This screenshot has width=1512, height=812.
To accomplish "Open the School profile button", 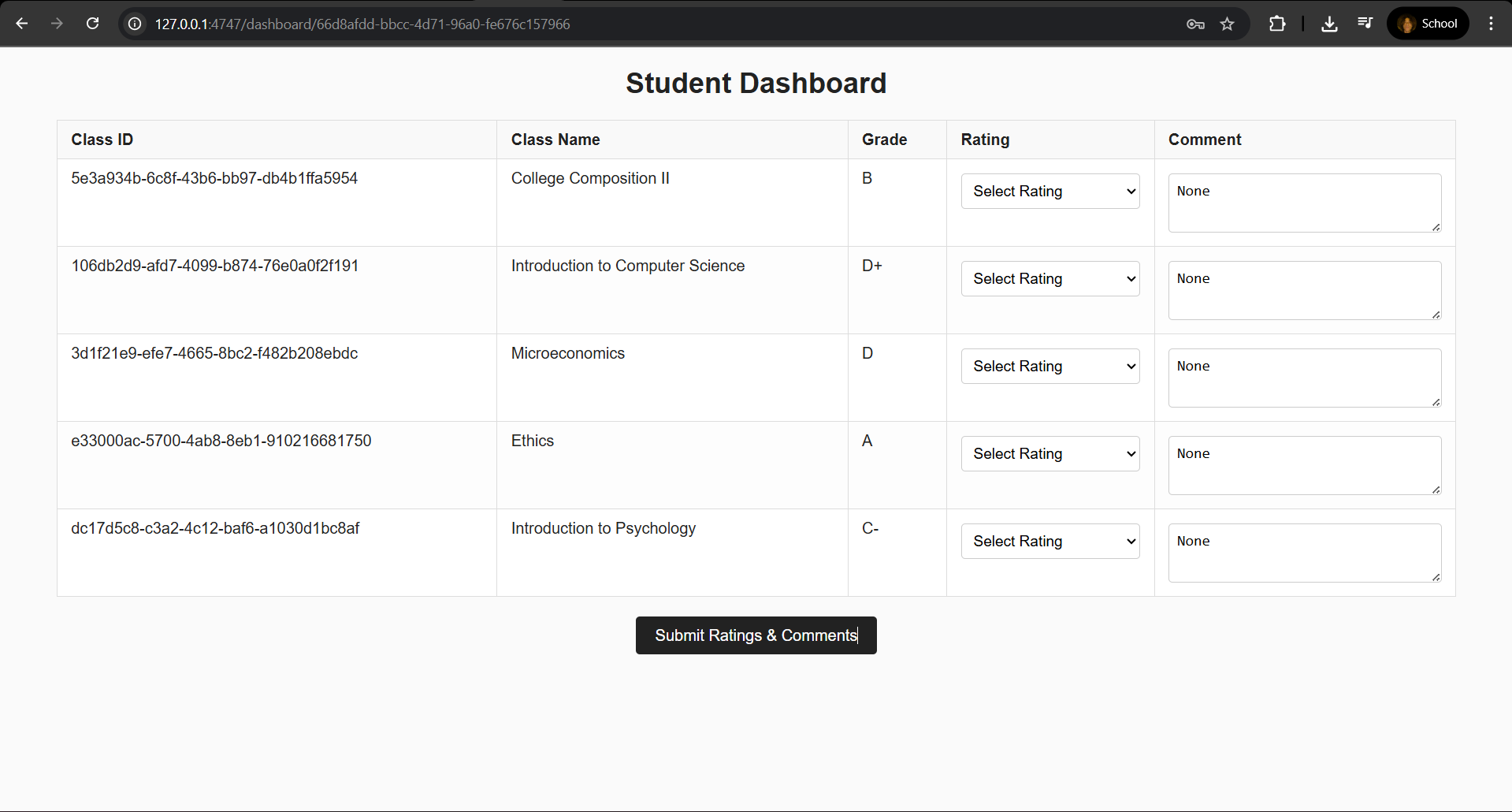I will pos(1428,24).
